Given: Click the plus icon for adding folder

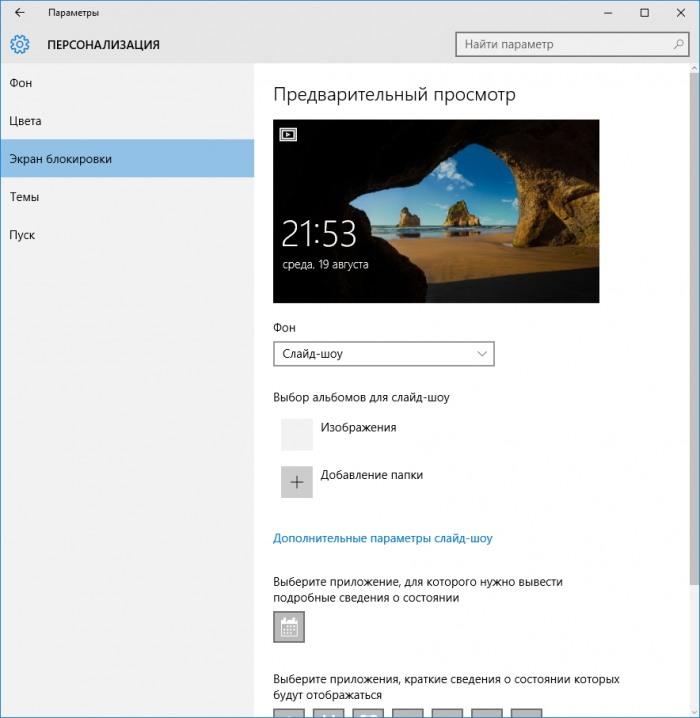Looking at the screenshot, I should pyautogui.click(x=297, y=482).
